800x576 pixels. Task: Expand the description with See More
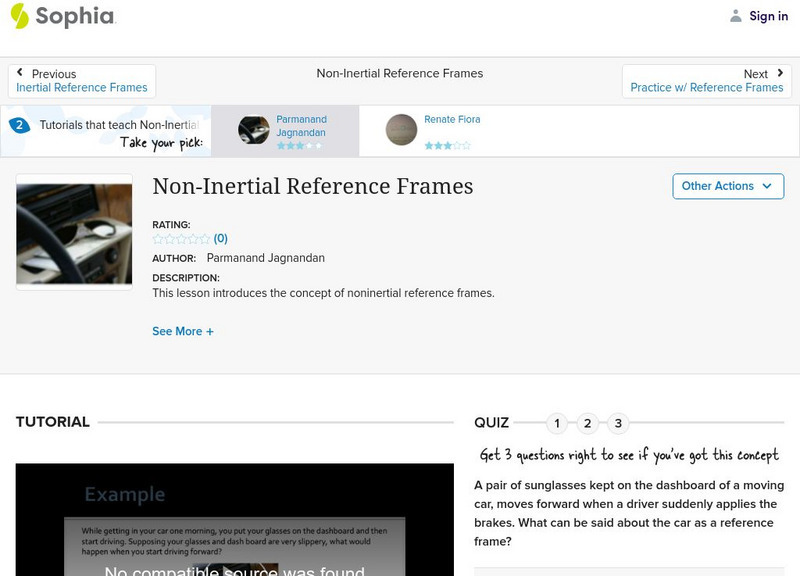[183, 331]
